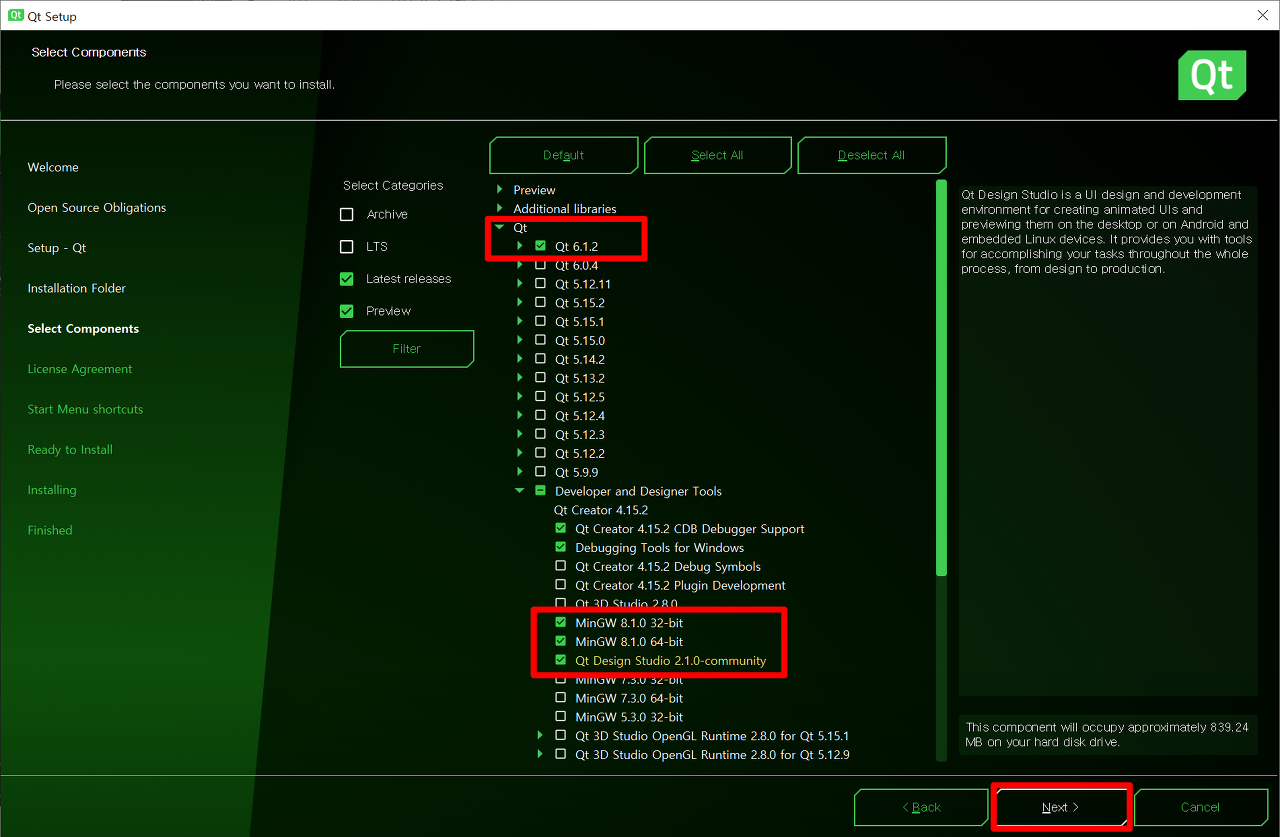Check Qt Creator 4.15.2 Plugin Development
The width and height of the screenshot is (1280, 837).
point(561,585)
